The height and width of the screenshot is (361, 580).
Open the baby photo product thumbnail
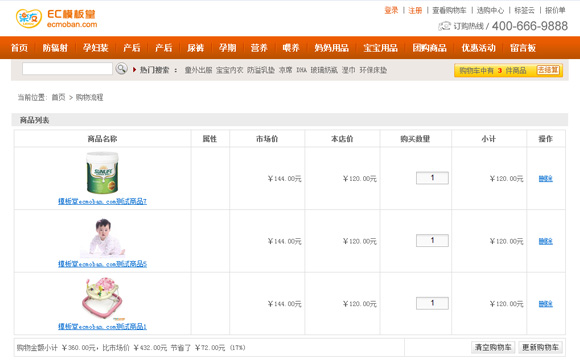pyautogui.click(x=102, y=238)
